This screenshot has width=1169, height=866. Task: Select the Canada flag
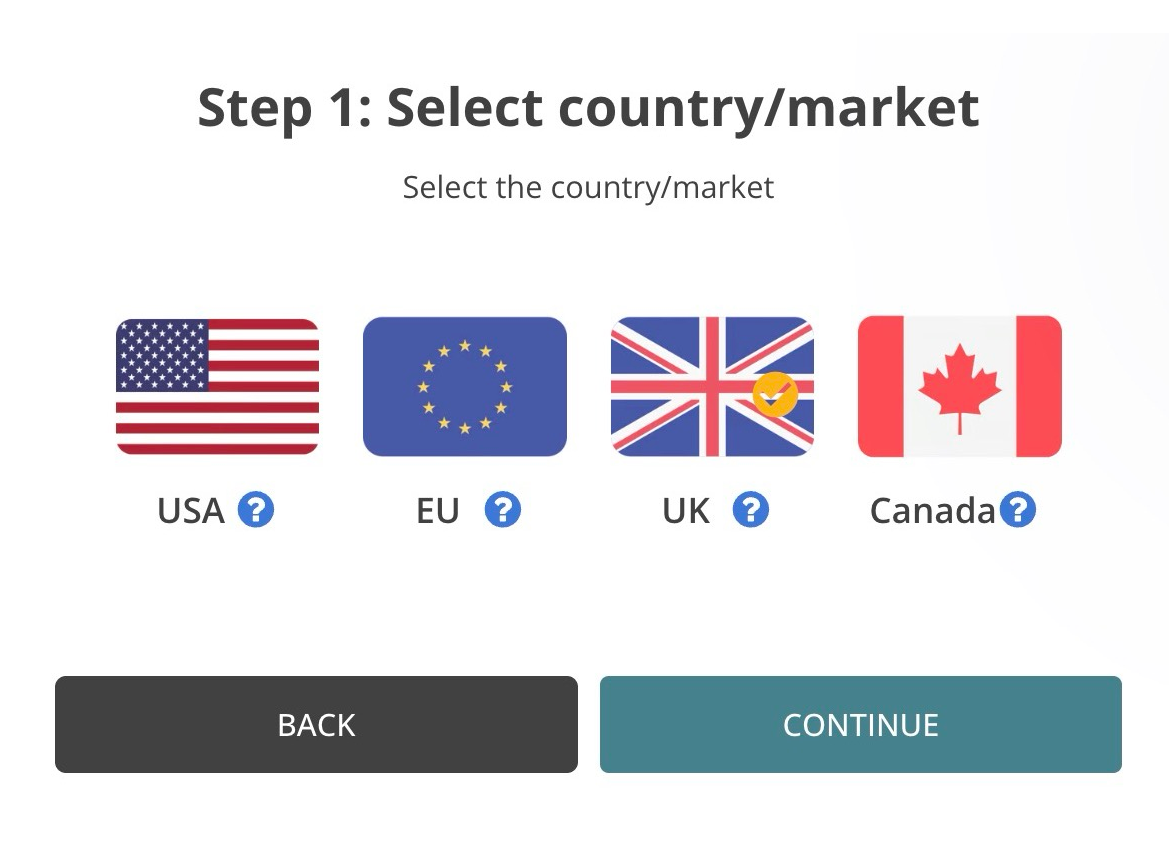coord(959,386)
